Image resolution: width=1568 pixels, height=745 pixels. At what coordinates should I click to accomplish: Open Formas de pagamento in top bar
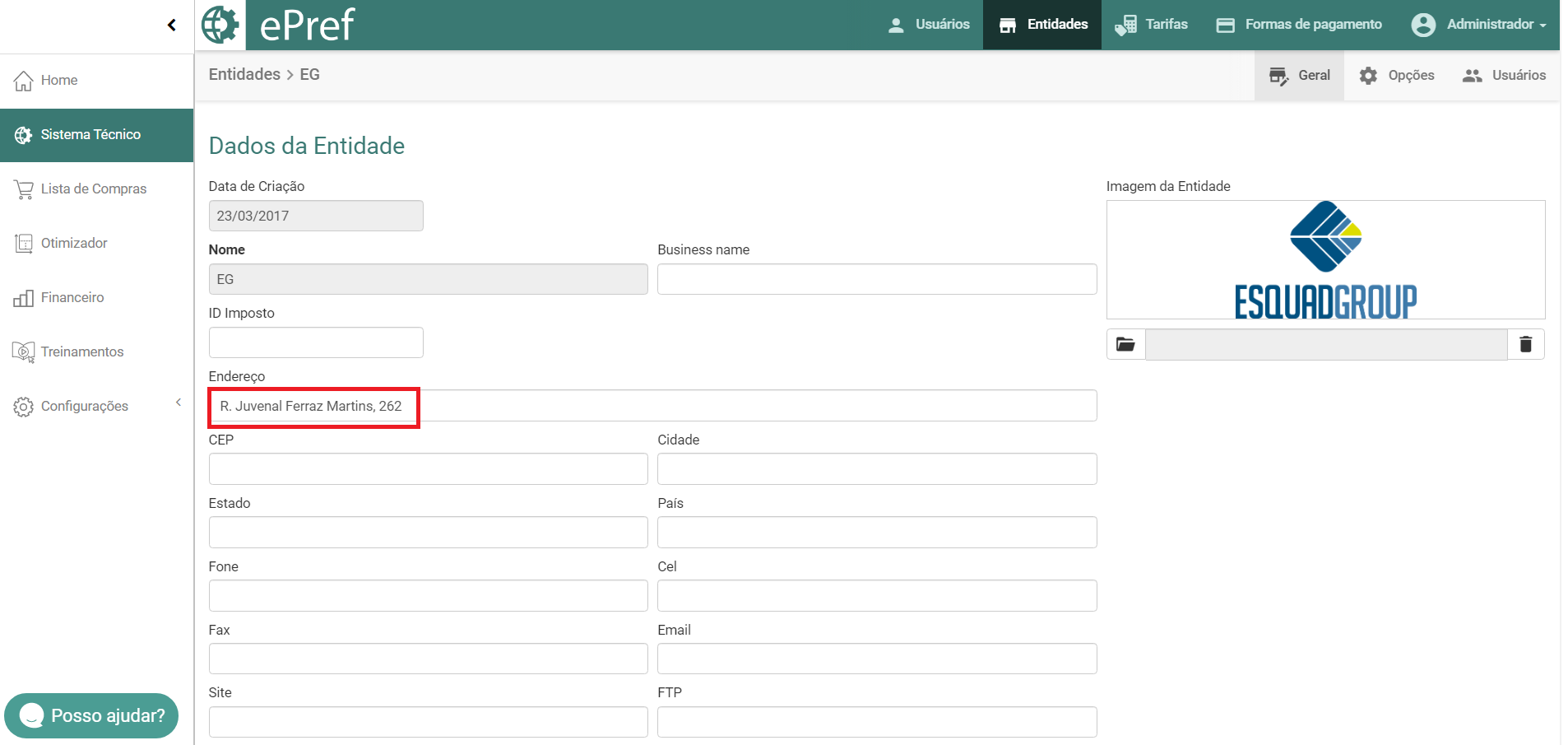click(x=1299, y=25)
